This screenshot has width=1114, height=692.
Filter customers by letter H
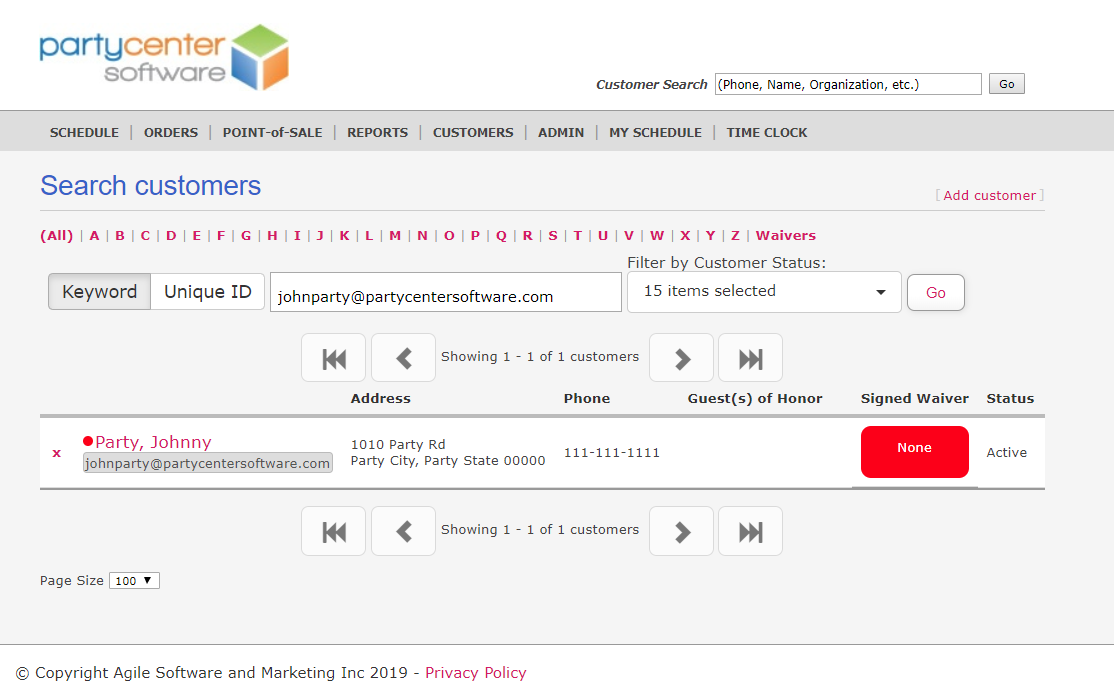(272, 235)
